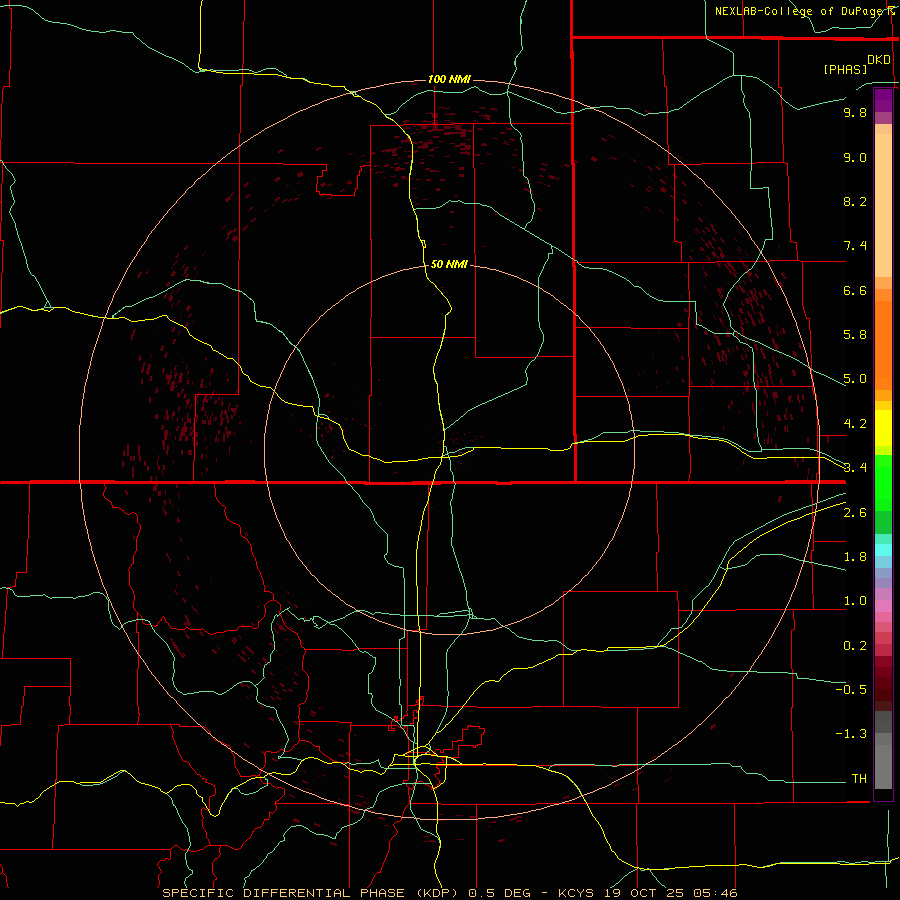The image size is (900, 900).
Task: Click the yellow color bar segment
Action: 883,428
